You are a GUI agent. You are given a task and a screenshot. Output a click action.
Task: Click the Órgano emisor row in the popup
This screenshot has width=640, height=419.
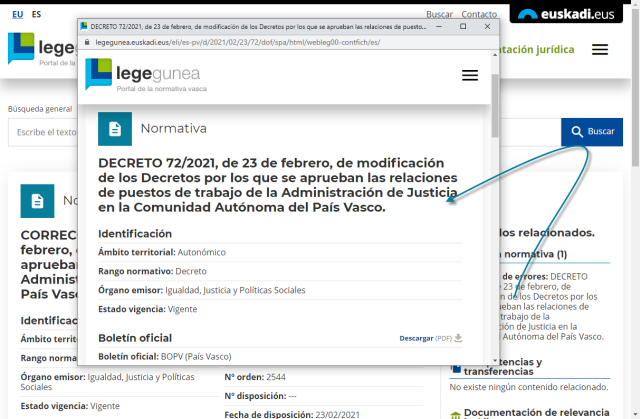[x=280, y=290]
